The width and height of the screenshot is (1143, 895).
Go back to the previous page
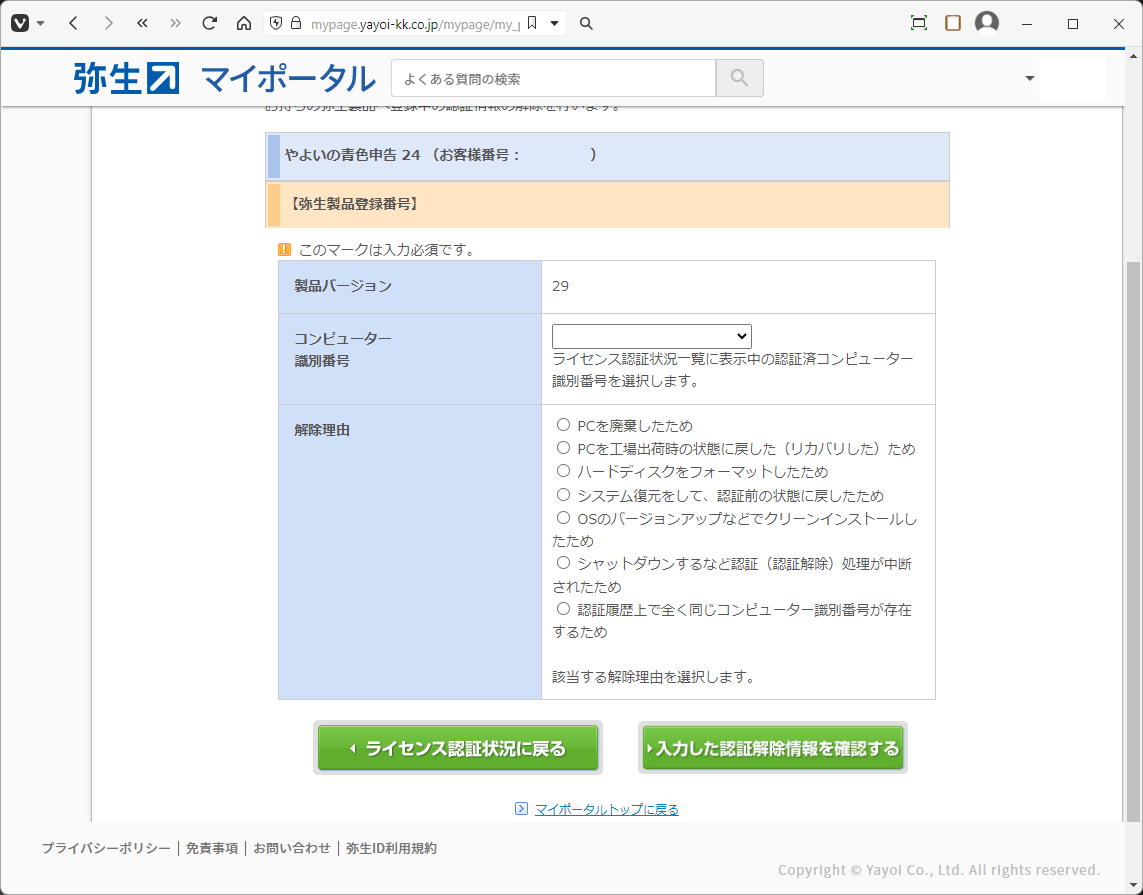(73, 23)
